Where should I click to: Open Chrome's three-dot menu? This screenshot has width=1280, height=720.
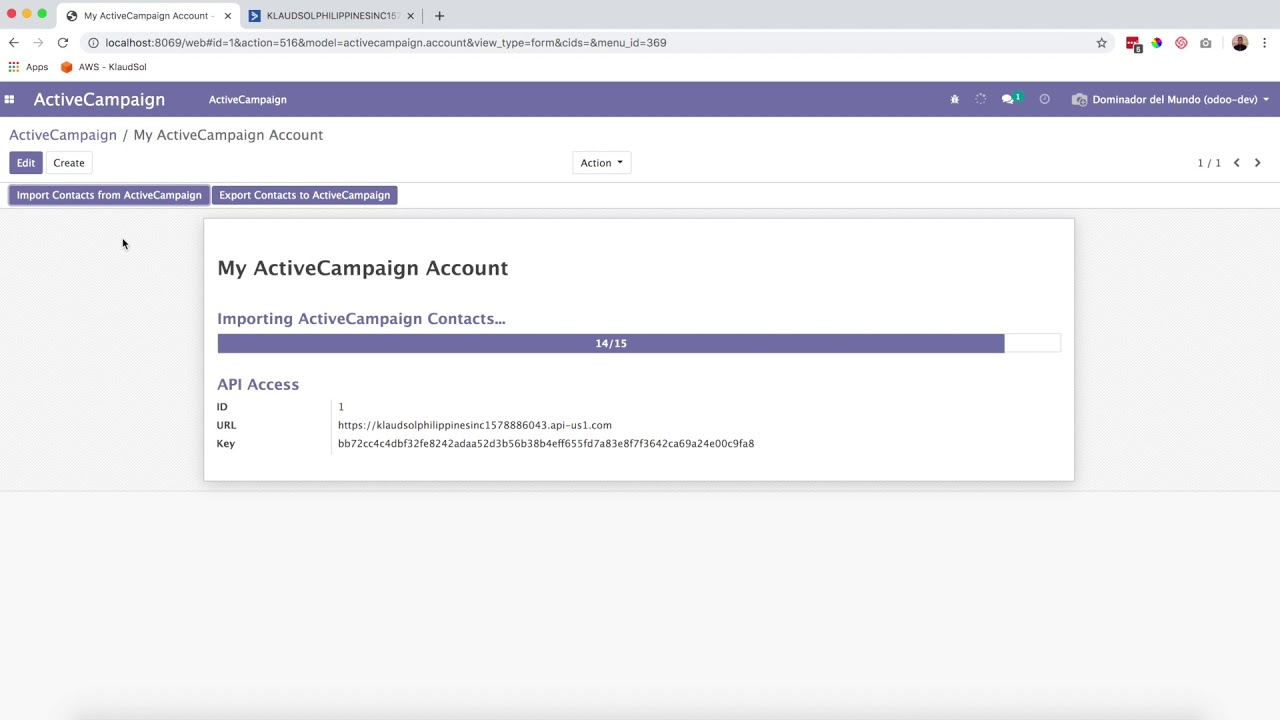tap(1265, 43)
